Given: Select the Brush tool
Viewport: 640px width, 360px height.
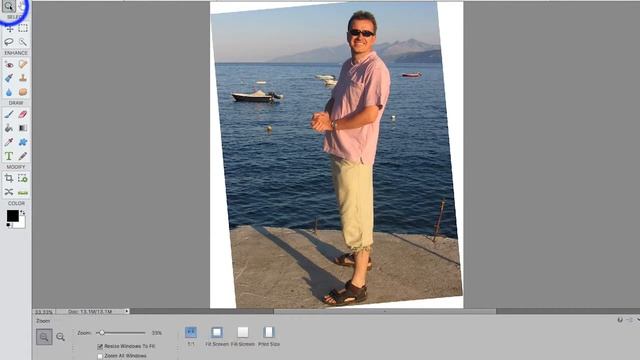Looking at the screenshot, I should click(9, 114).
